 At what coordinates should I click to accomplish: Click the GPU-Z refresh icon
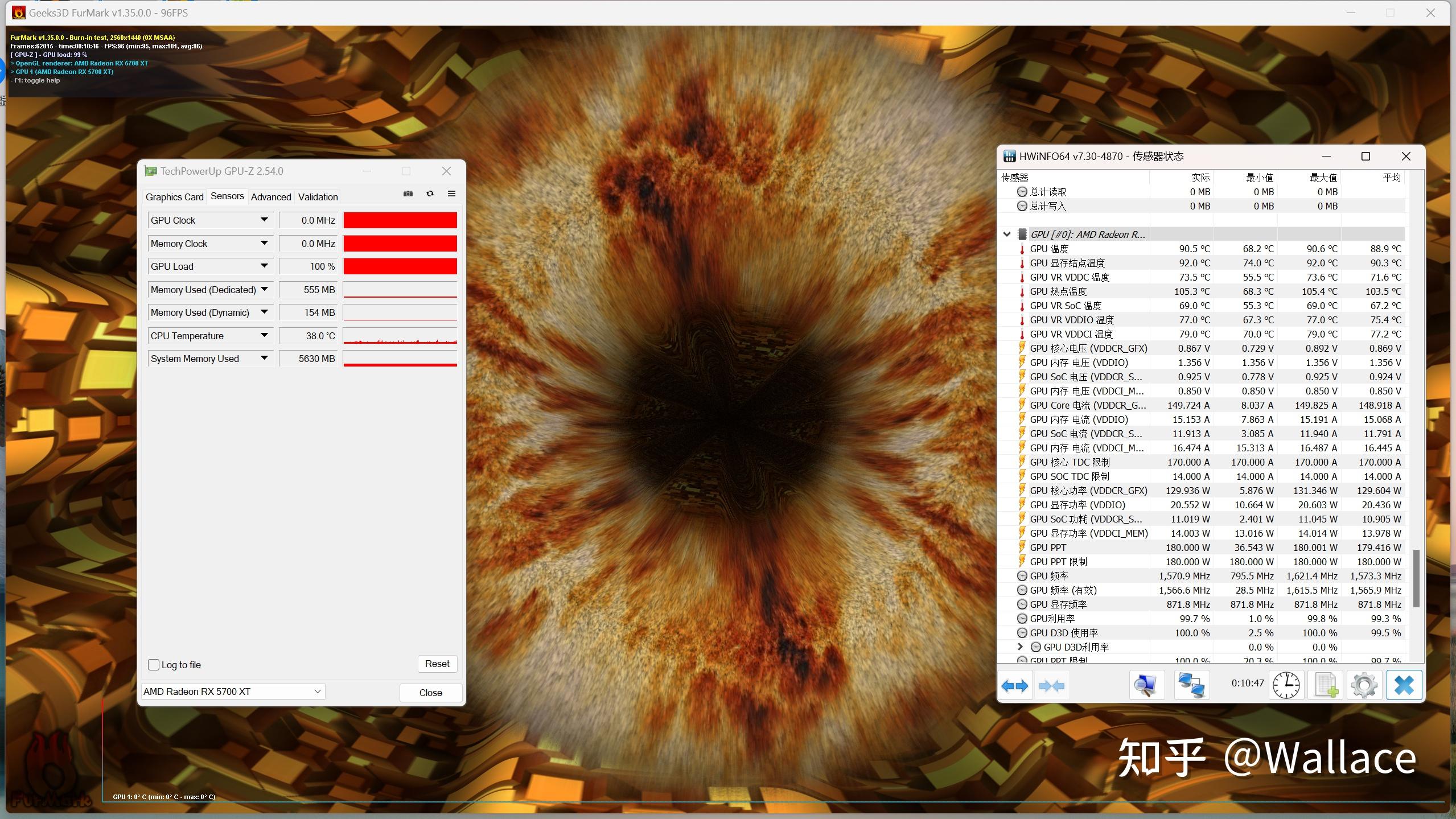pos(430,196)
